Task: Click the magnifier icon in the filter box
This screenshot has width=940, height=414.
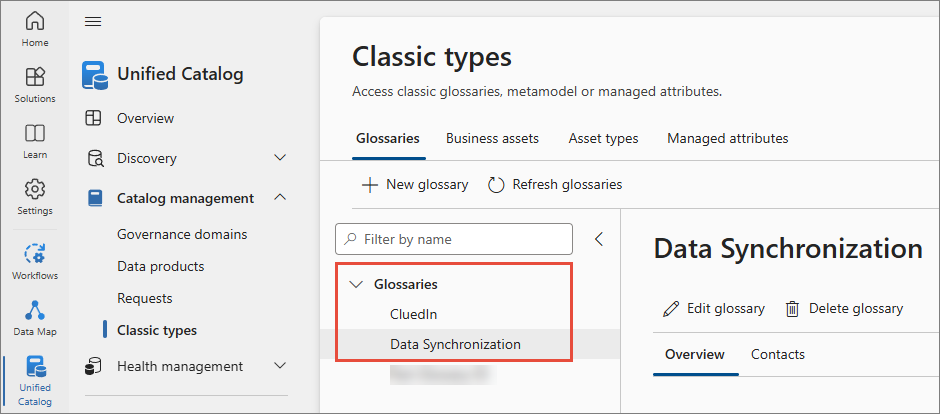Action: coord(350,239)
